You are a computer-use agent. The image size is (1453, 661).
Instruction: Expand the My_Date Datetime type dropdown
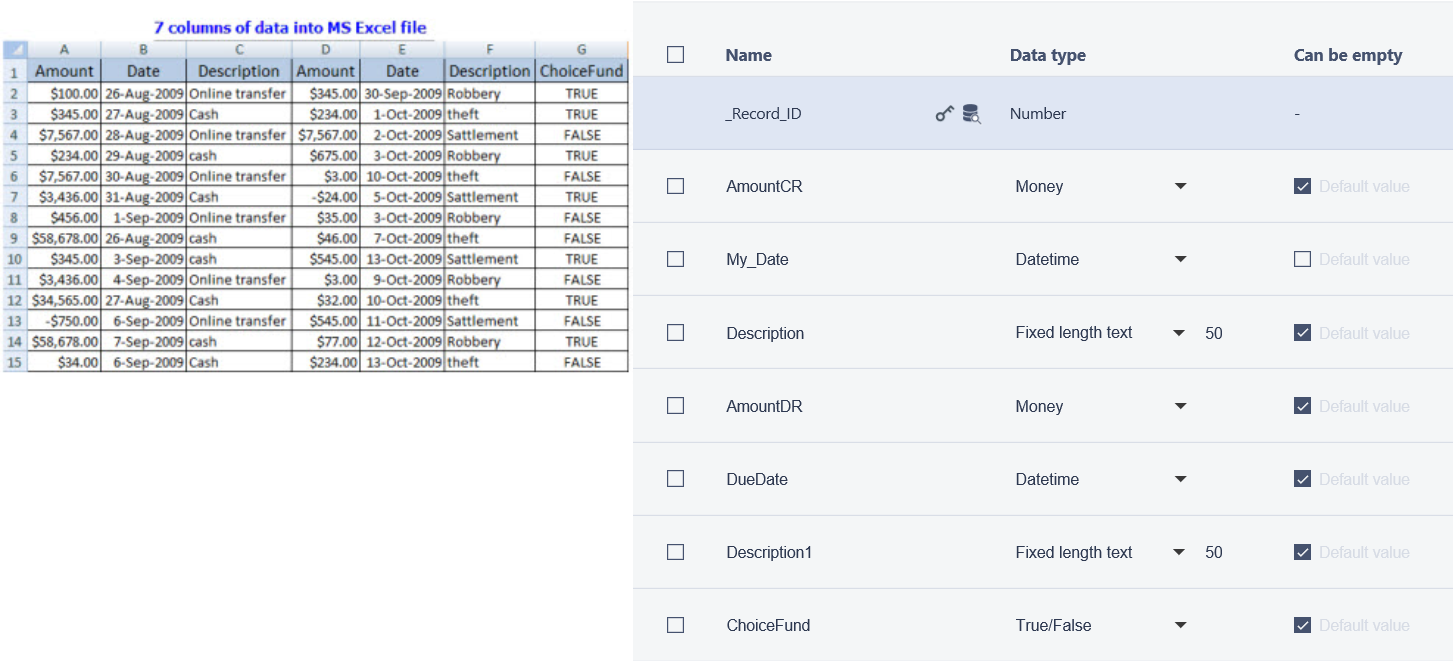(1180, 259)
